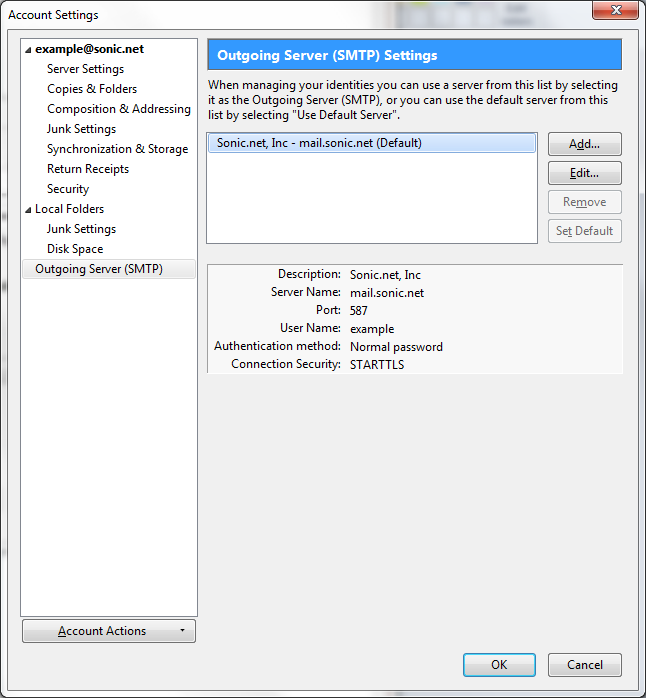The image size is (646, 698).
Task: Collapse the example@sonic.net account tree
Action: tap(28, 49)
